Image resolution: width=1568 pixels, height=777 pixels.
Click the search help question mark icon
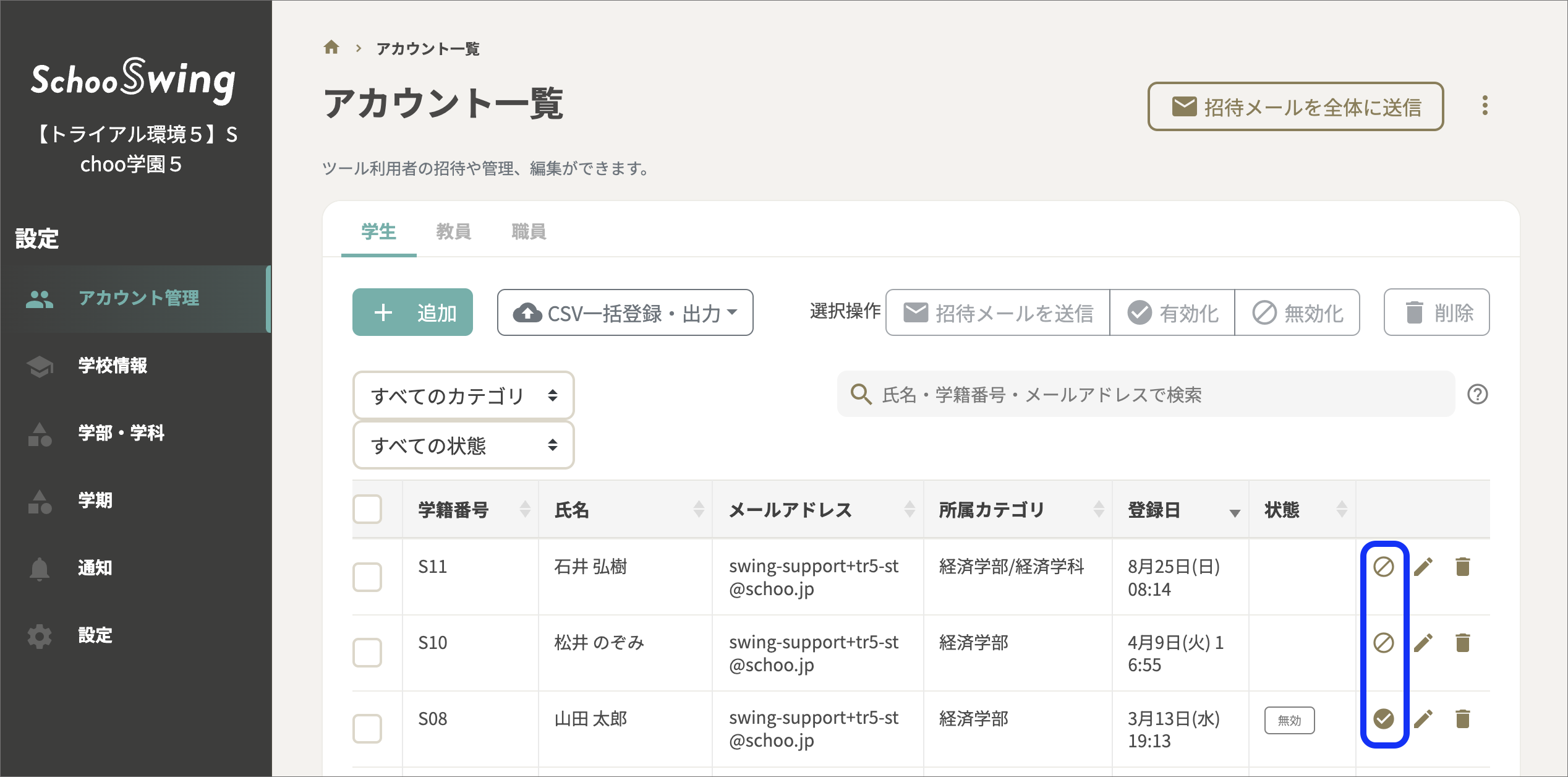point(1477,394)
